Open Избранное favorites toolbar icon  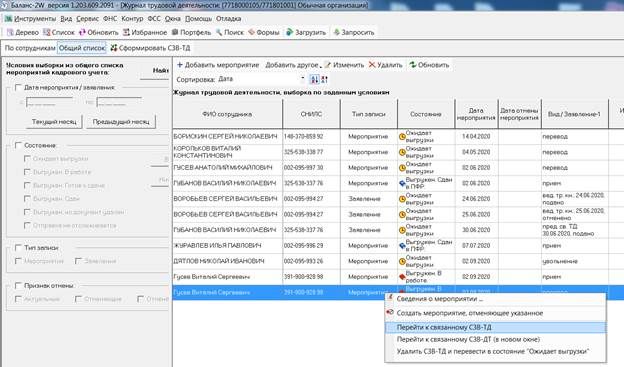pyautogui.click(x=126, y=33)
